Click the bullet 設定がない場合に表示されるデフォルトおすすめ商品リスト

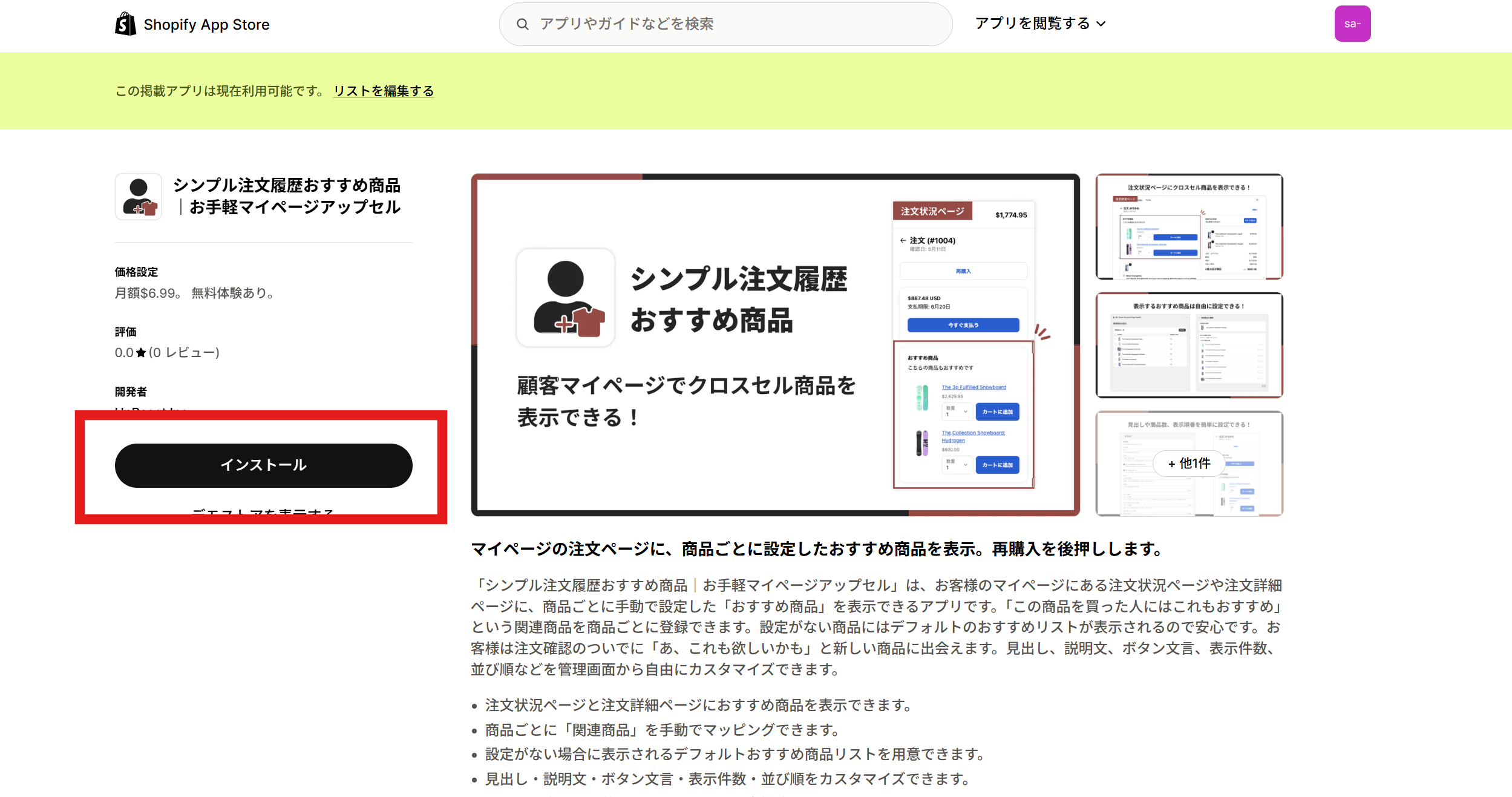735,755
